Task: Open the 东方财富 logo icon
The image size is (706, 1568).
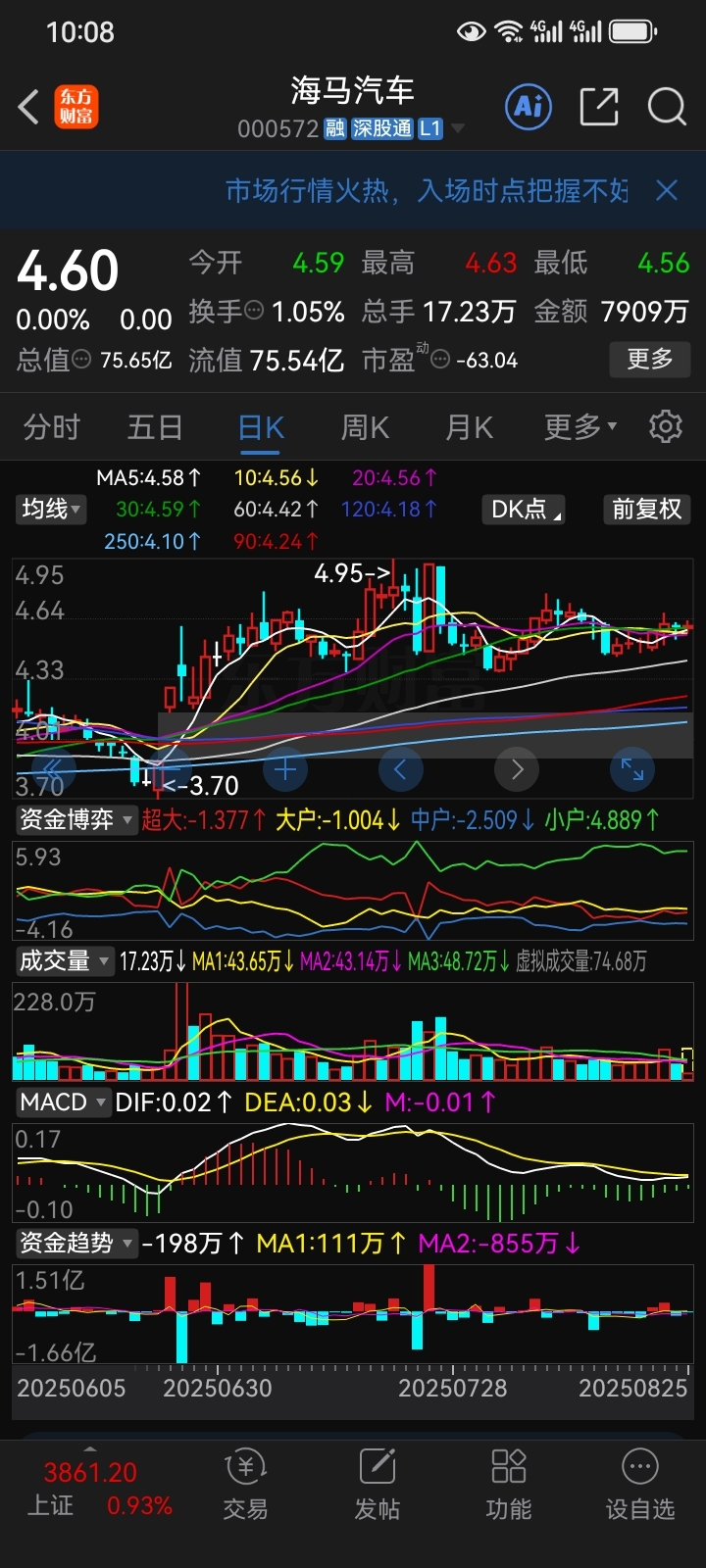Action: [x=76, y=107]
